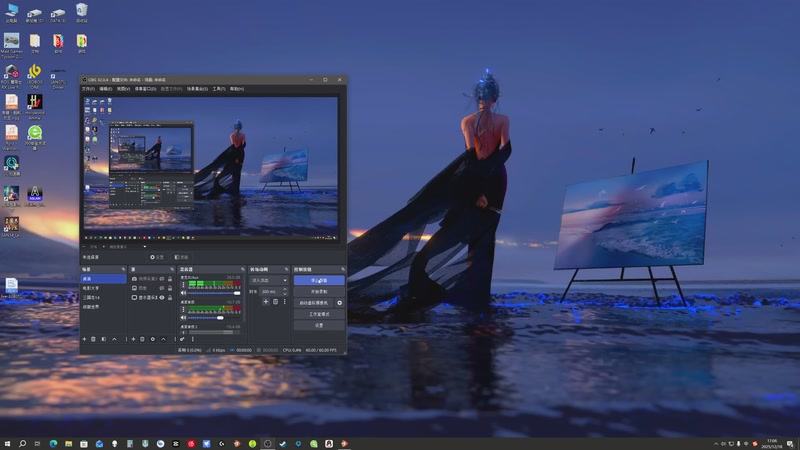Screen dimensions: 800x450
Task: Open 帮助(H) menu
Action: pos(237,89)
